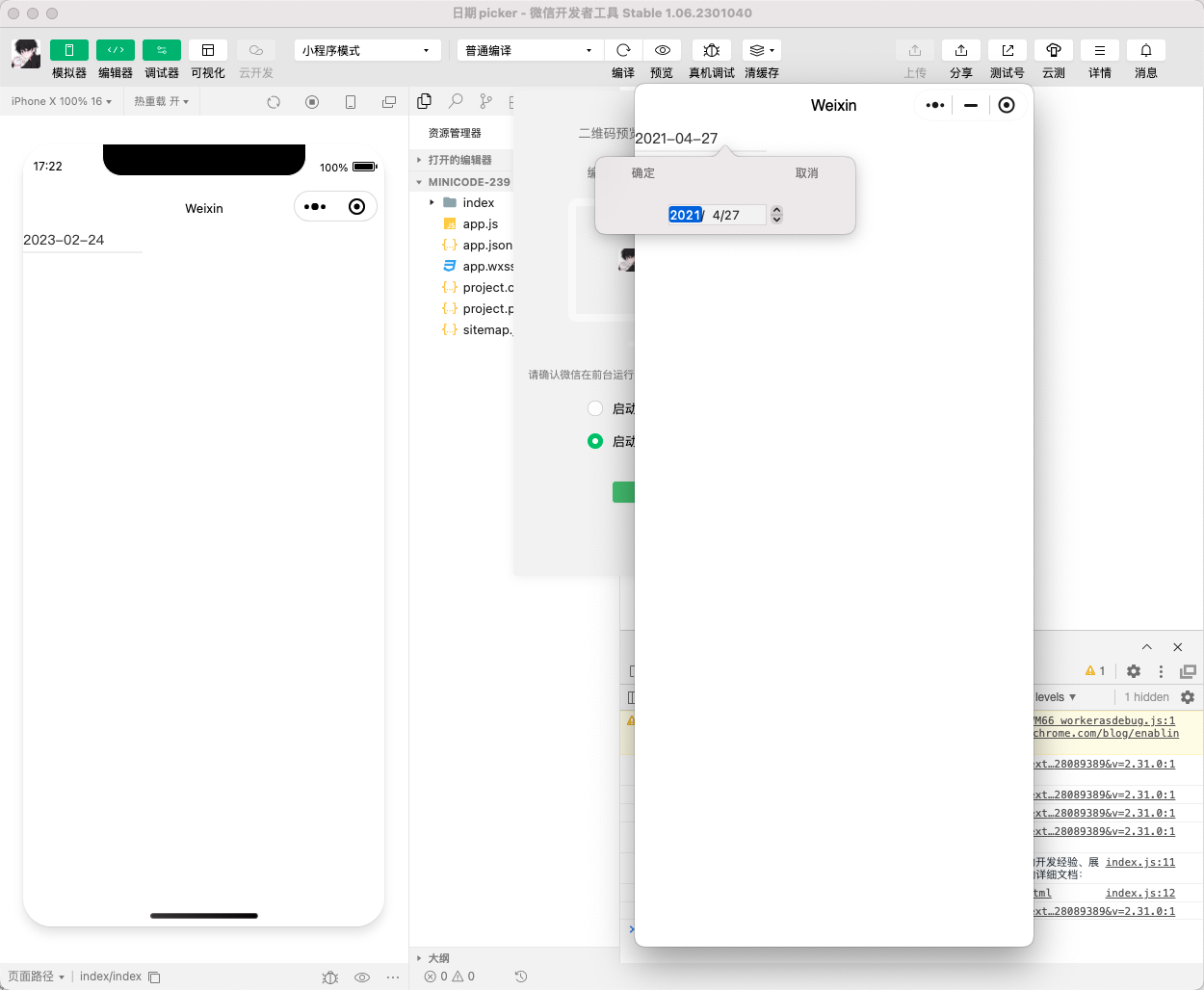Open the 页面路径 page path dropdown
The image size is (1204, 990).
point(36,977)
